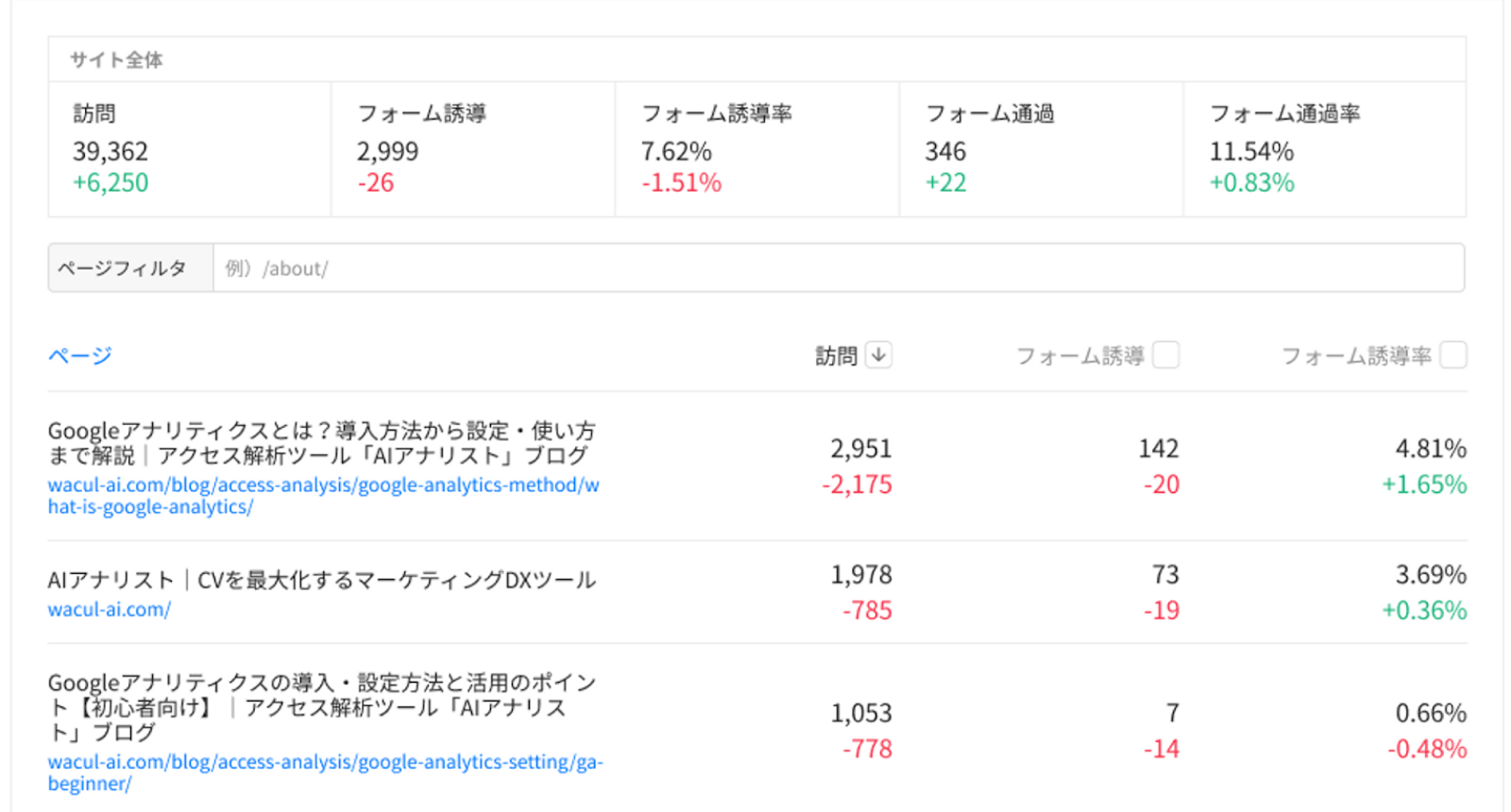Click the 訪問 descending sort arrow icon
1511x812 pixels.
pos(878,355)
